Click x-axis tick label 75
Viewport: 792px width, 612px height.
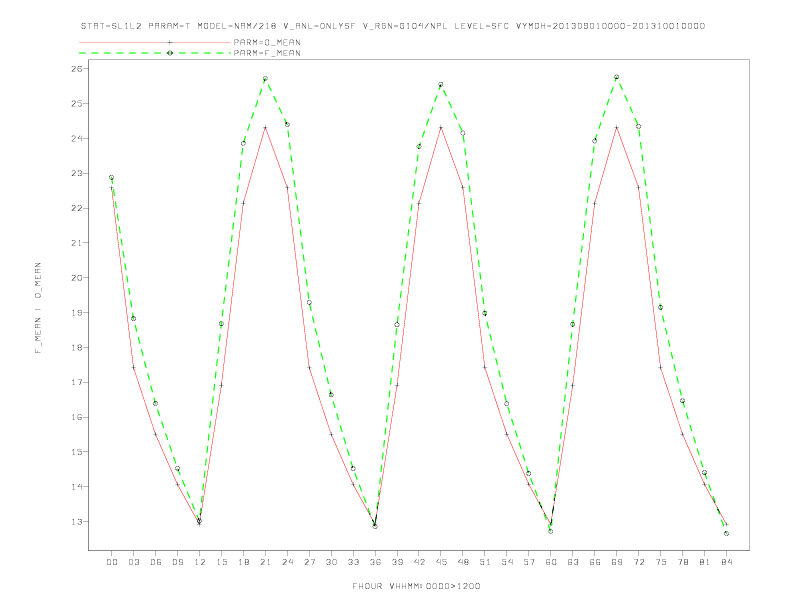(x=661, y=562)
